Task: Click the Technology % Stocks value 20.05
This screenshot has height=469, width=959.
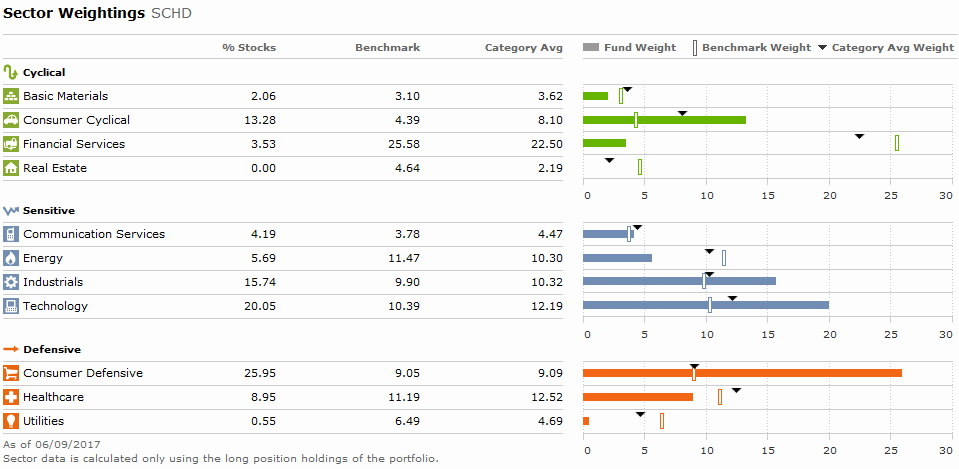Action: click(x=260, y=306)
